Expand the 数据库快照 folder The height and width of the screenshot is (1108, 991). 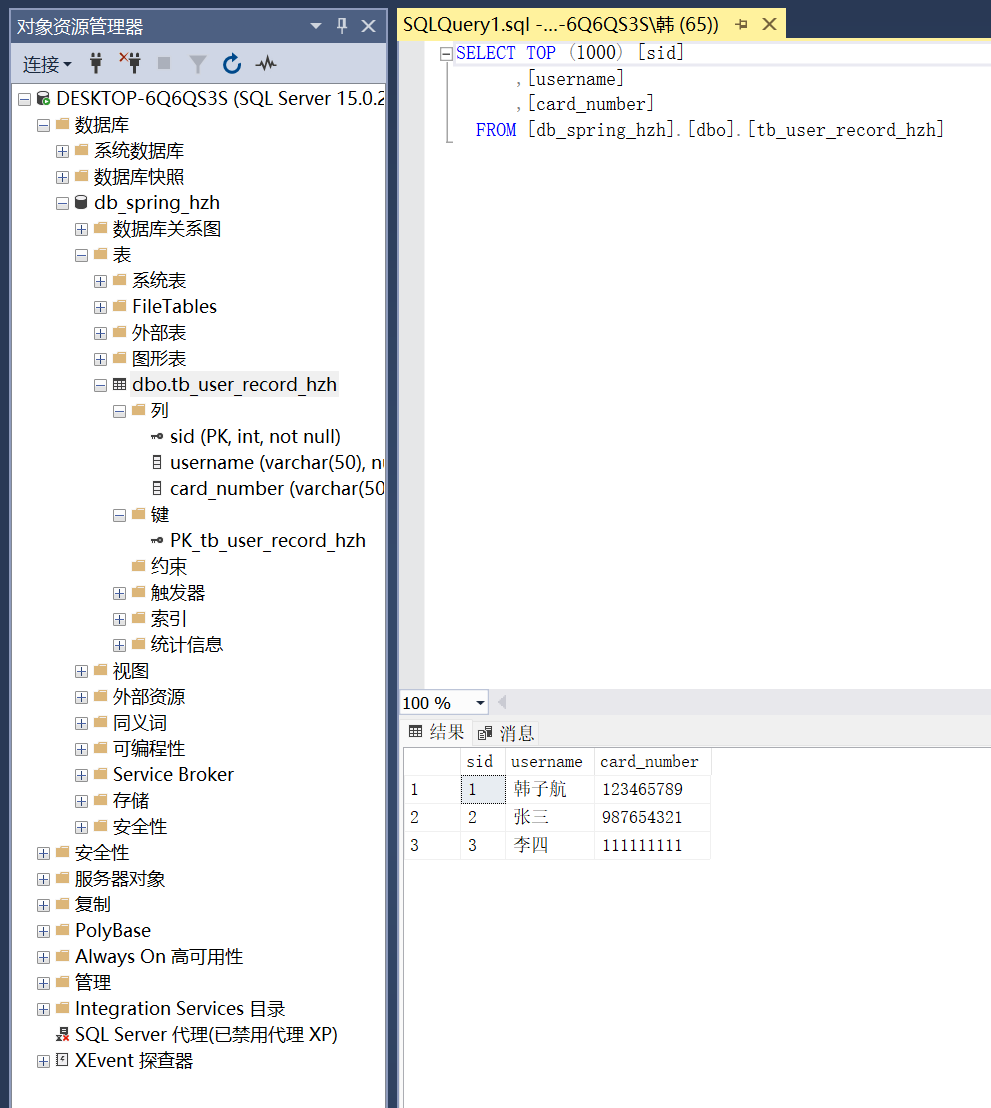62,177
